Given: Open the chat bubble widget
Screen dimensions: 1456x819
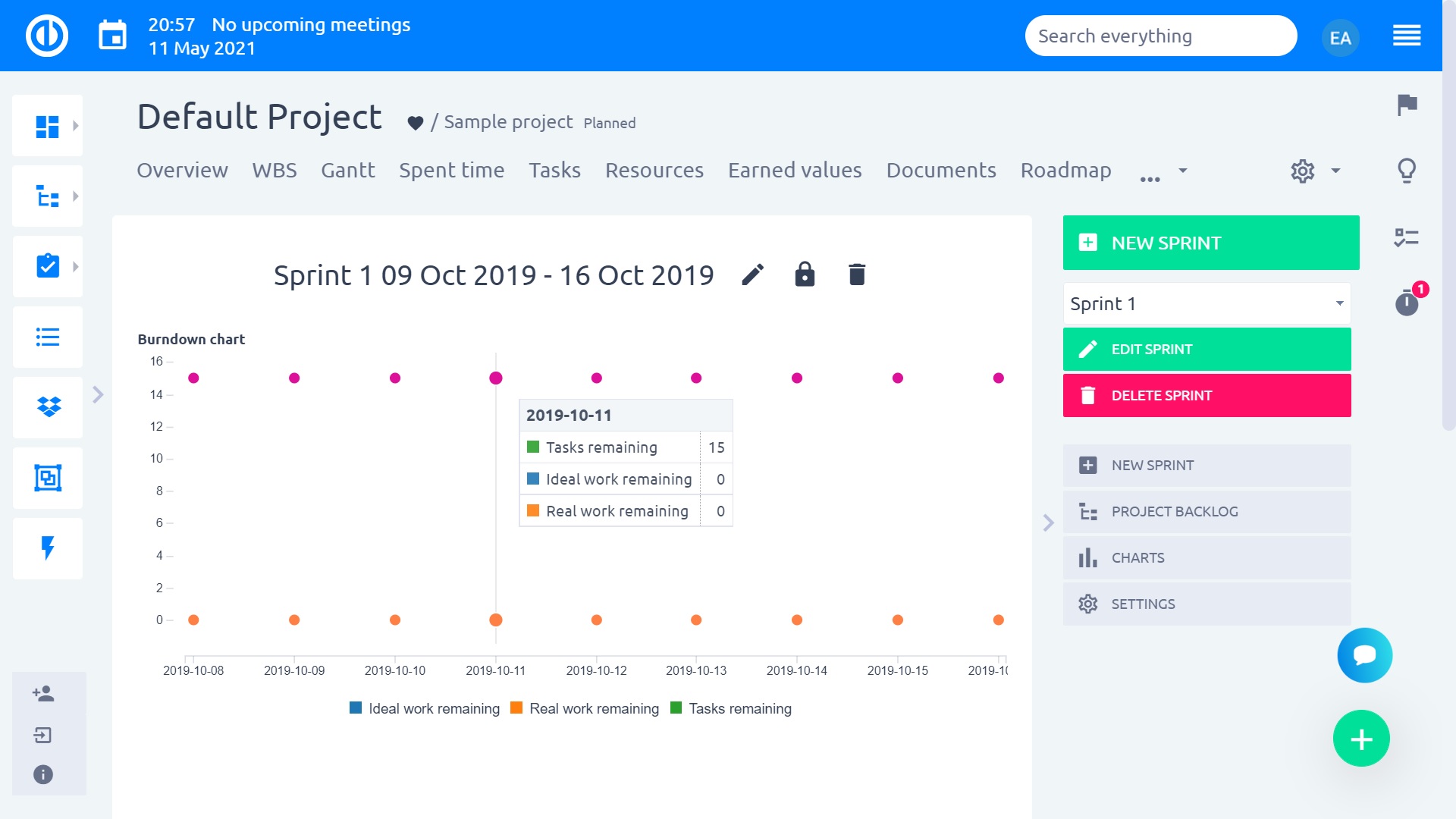Looking at the screenshot, I should point(1364,655).
